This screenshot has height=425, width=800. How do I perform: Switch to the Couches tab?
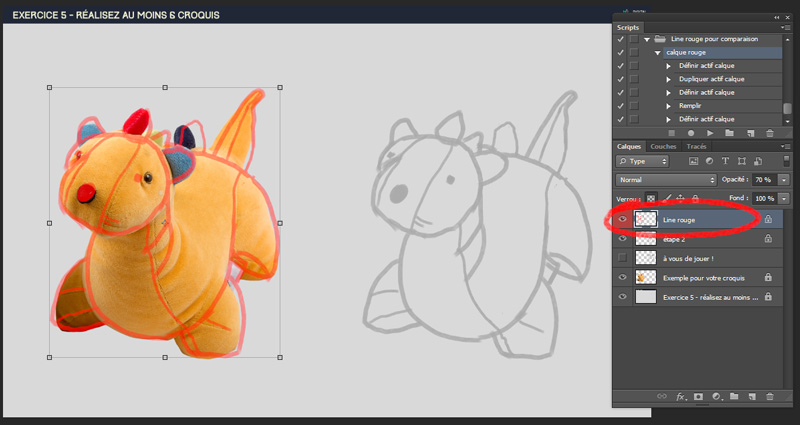coord(663,146)
